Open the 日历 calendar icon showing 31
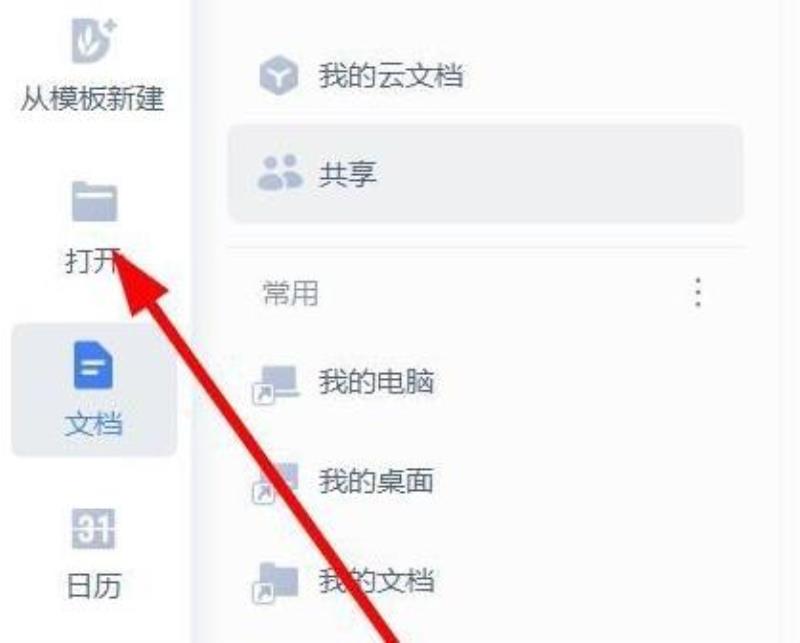The height and width of the screenshot is (643, 800). point(93,529)
